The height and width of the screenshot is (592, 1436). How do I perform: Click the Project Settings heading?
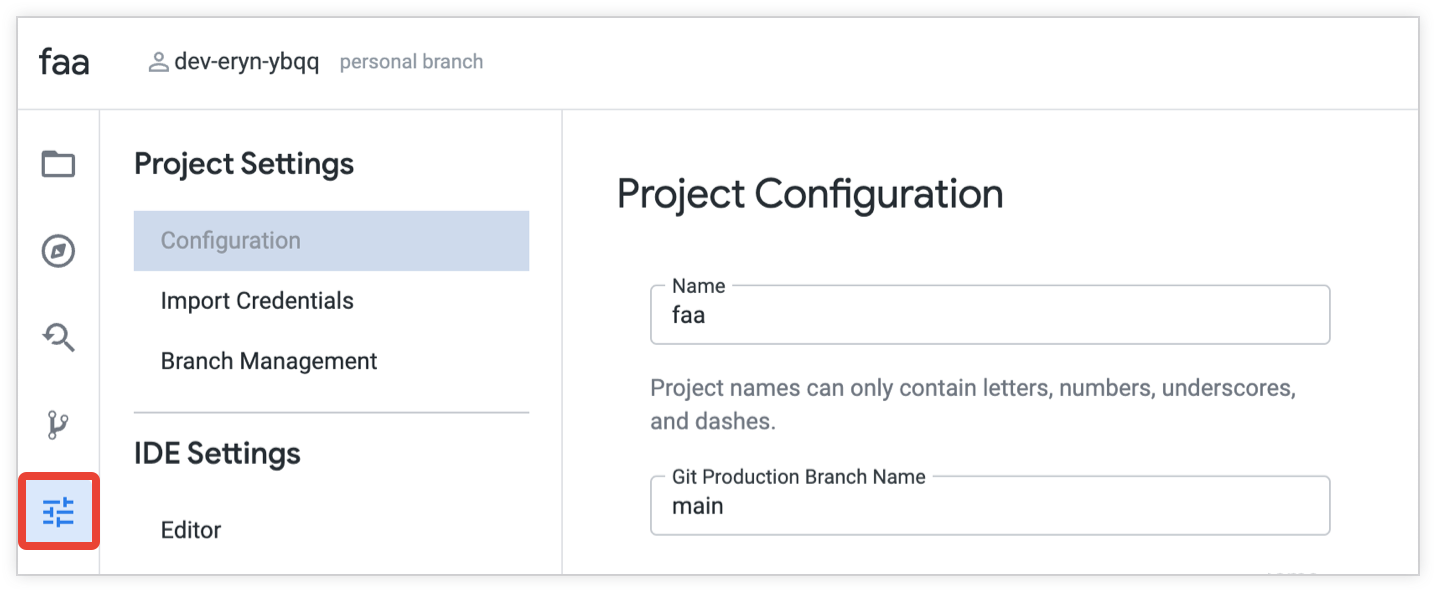pos(244,164)
